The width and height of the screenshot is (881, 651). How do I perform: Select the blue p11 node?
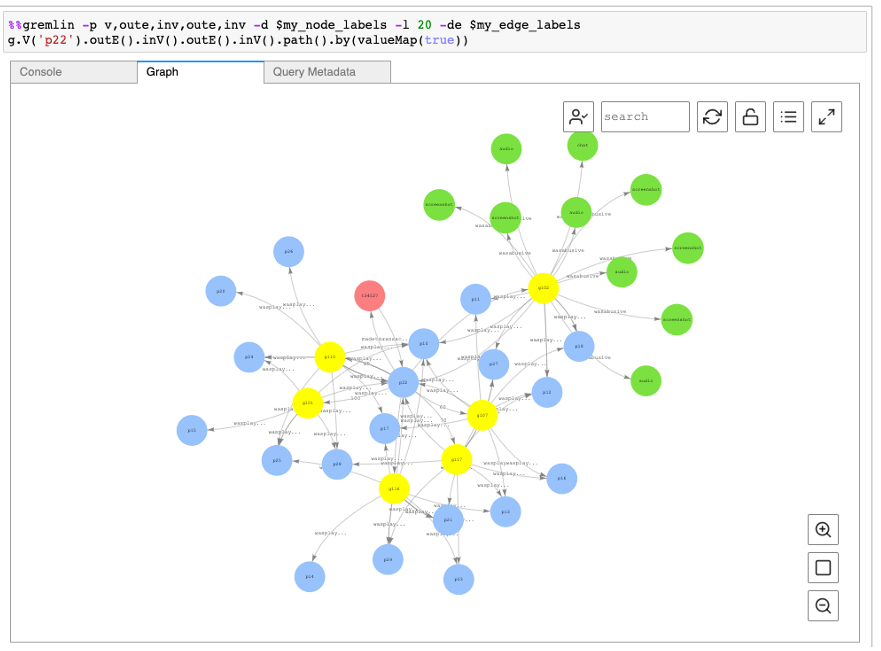(x=475, y=299)
